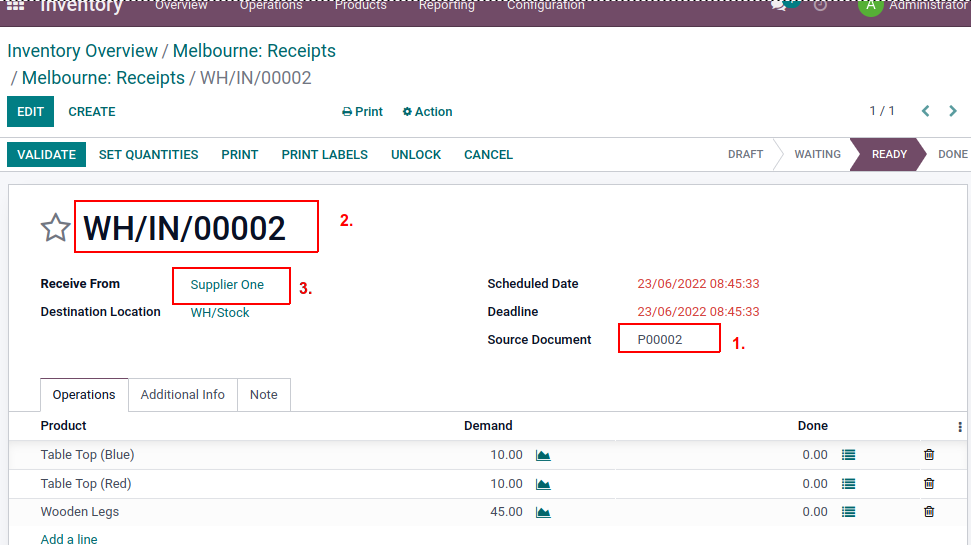This screenshot has height=545, width=971.
Task: Open detailed operations list for Table Top (Red)
Action: pyautogui.click(x=848, y=484)
